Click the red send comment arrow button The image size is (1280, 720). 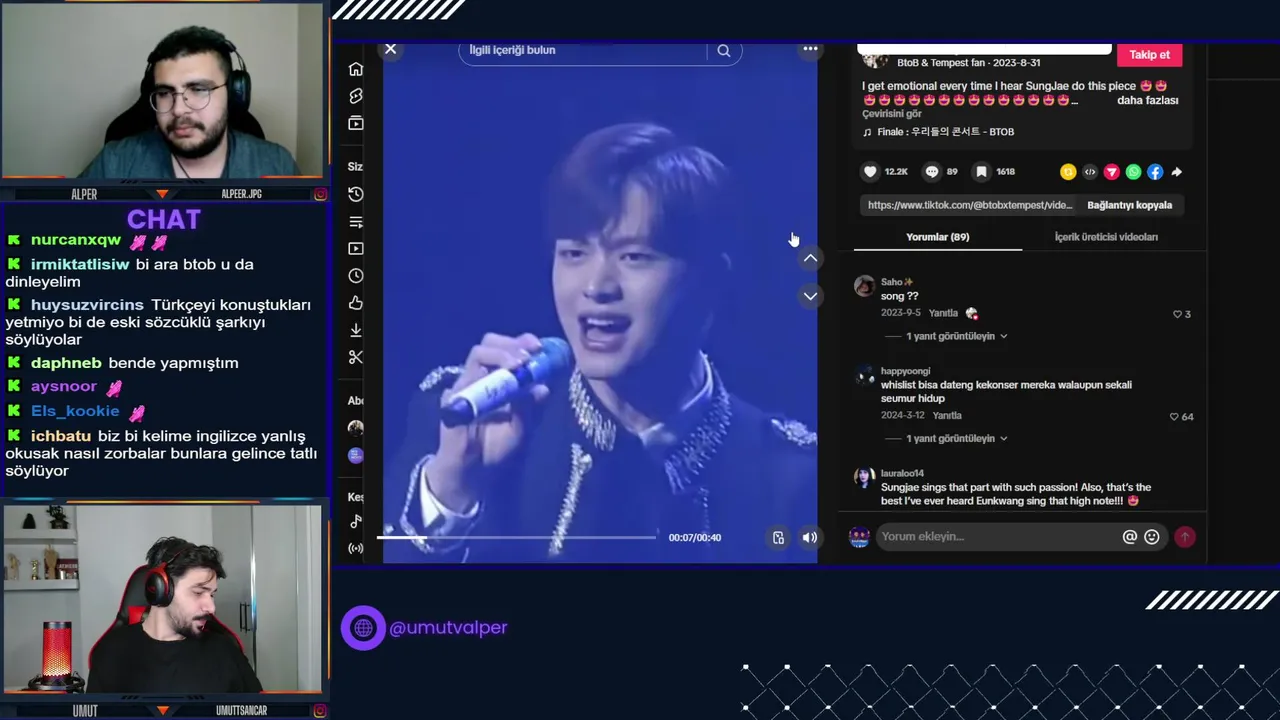point(1185,537)
